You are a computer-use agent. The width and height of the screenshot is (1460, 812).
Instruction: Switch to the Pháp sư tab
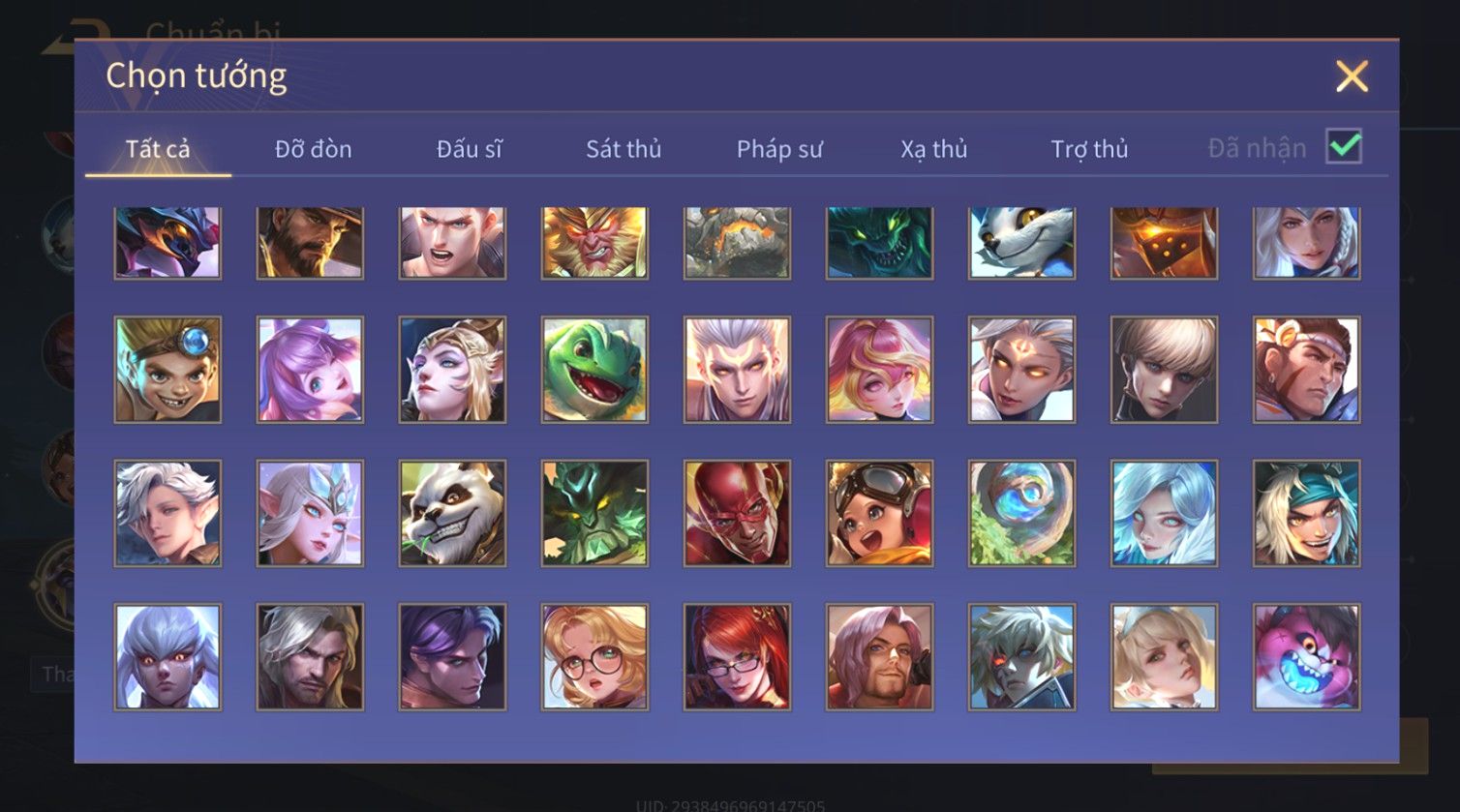tap(779, 149)
